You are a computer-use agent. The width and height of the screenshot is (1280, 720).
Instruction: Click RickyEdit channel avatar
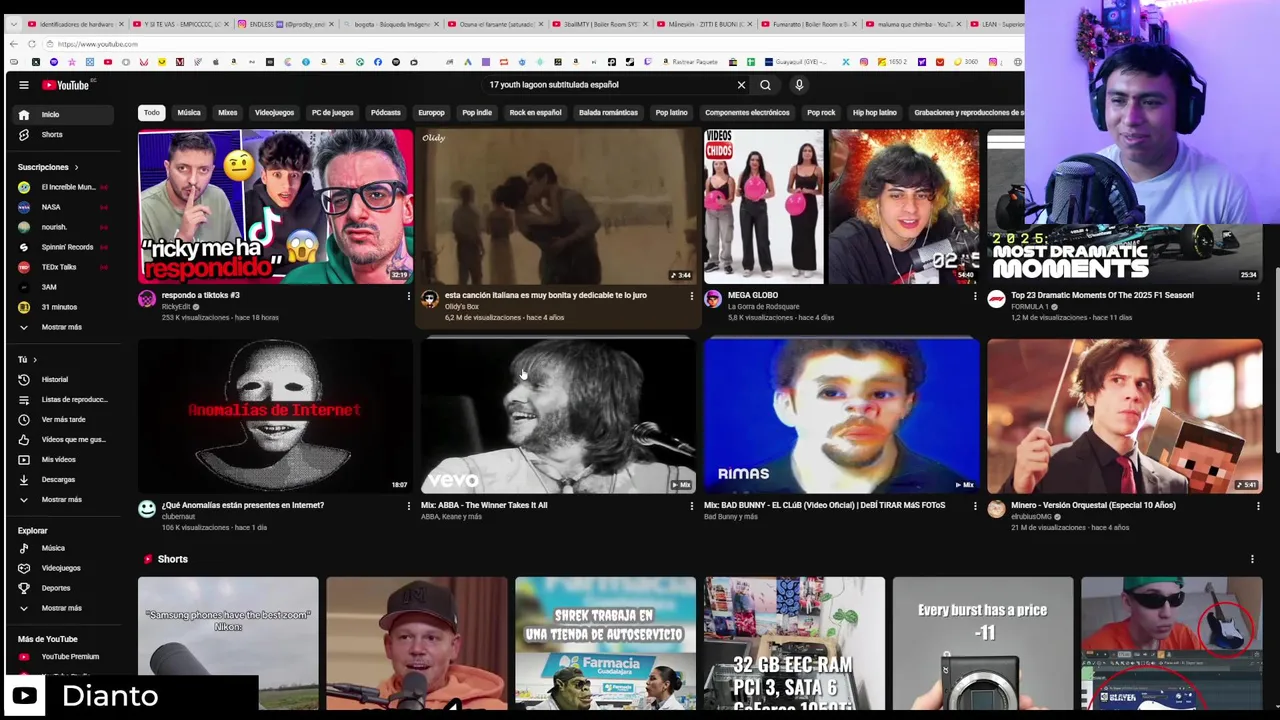click(147, 299)
